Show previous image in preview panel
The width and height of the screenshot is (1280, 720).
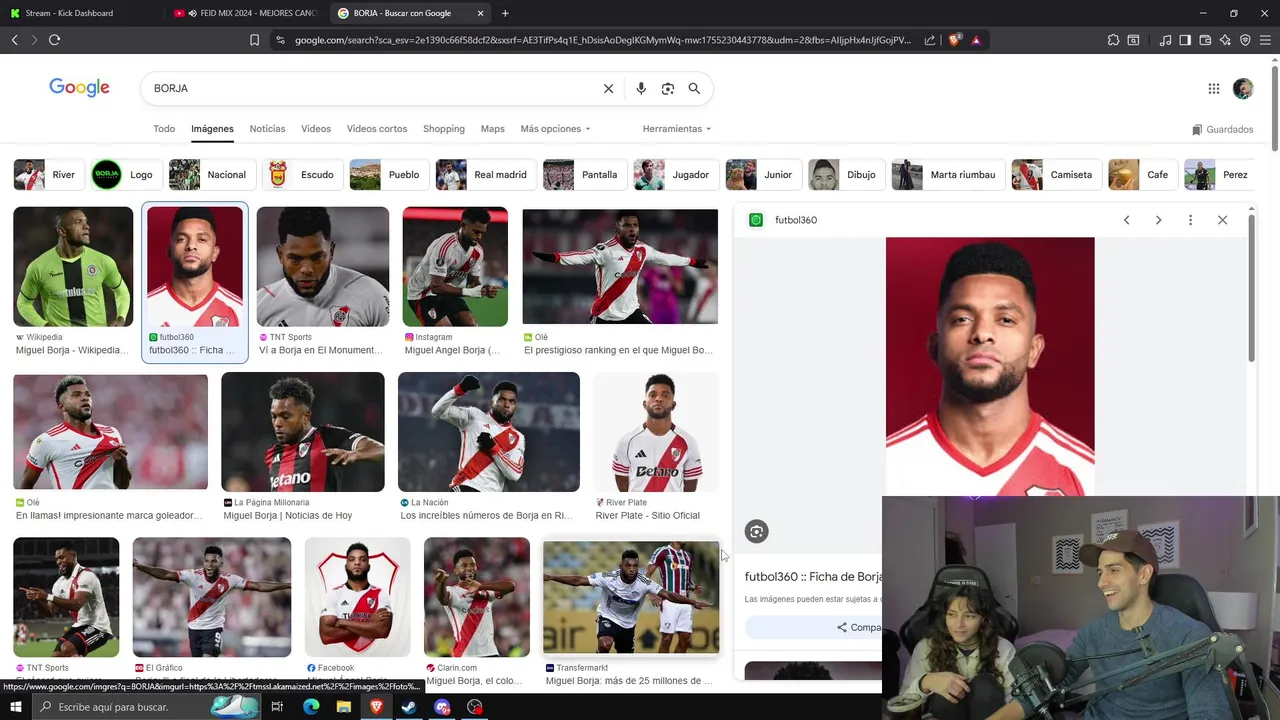[x=1126, y=220]
